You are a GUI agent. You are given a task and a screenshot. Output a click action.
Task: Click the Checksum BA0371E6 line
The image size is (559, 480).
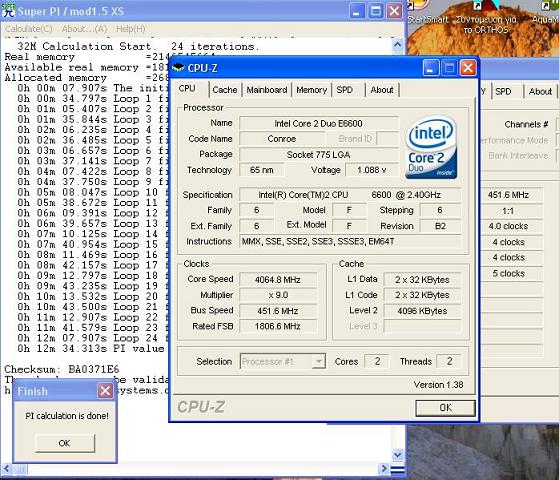62,369
